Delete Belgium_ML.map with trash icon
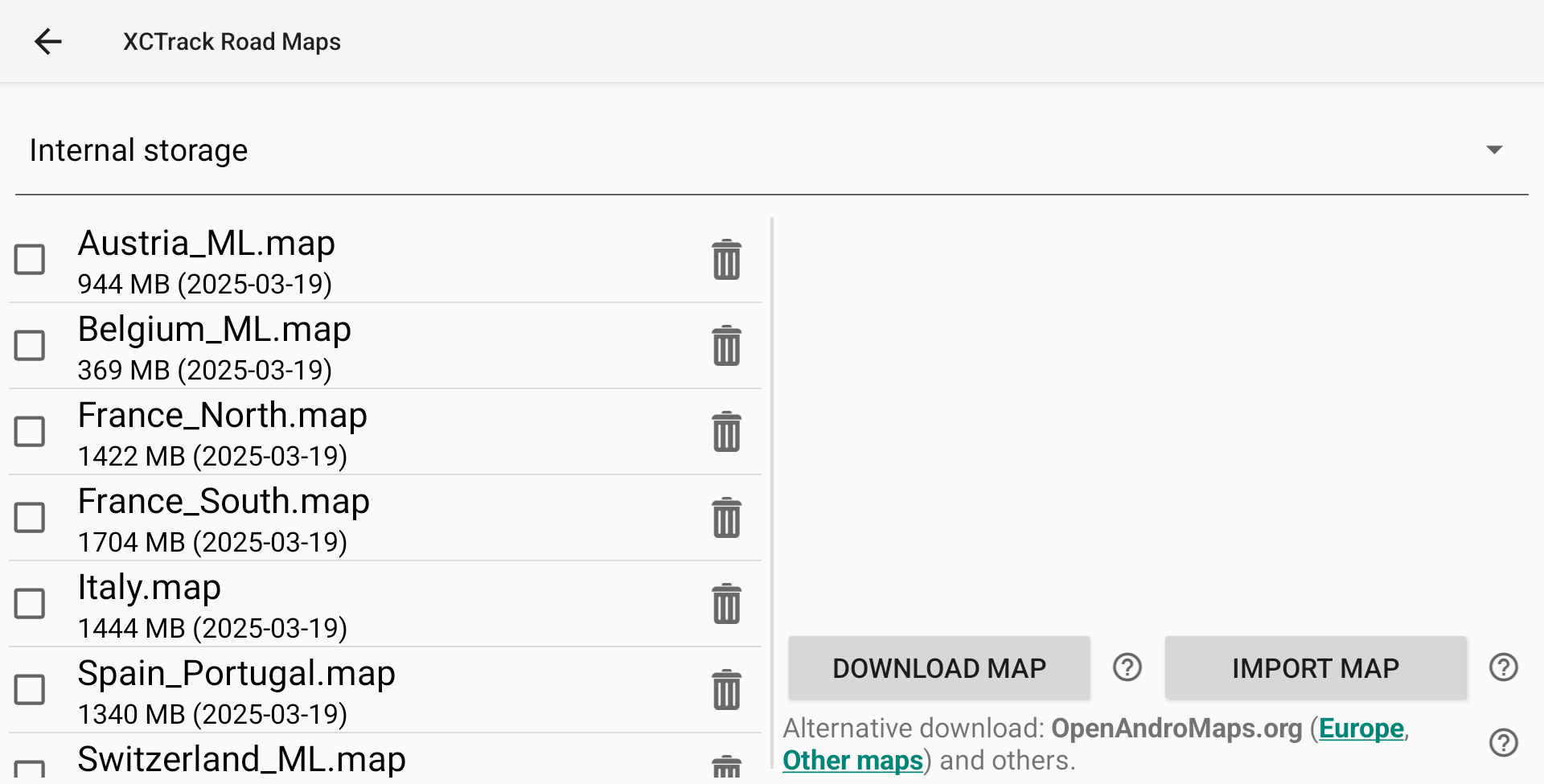This screenshot has width=1544, height=784. pos(726,346)
